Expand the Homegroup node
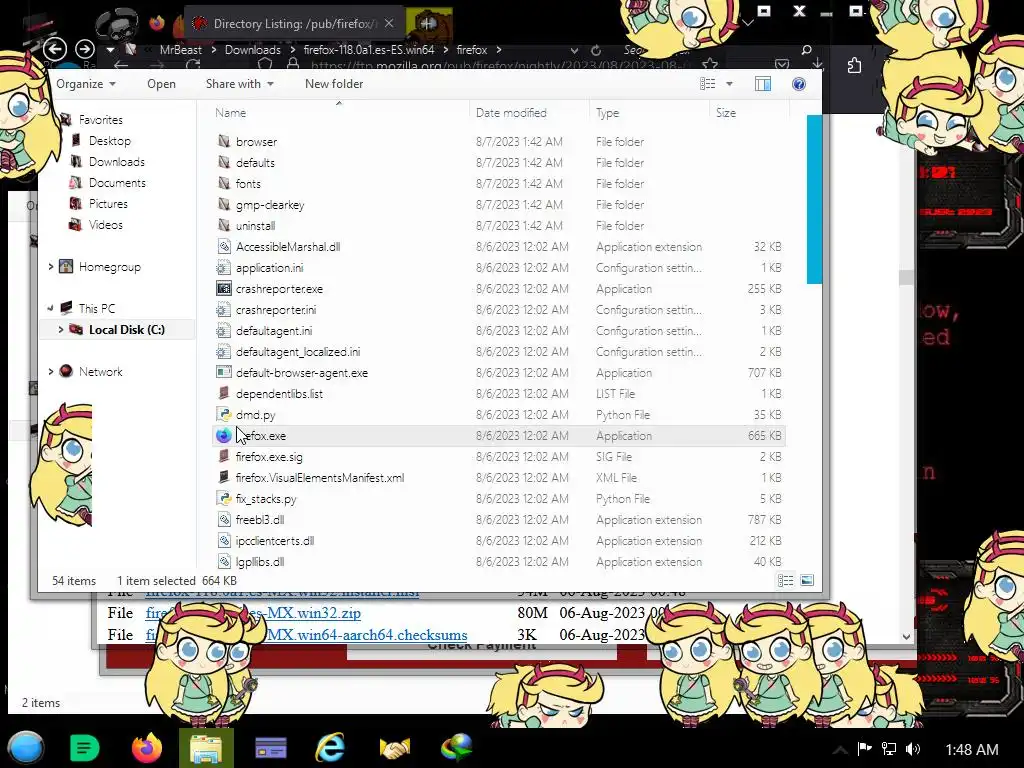Screen dimensions: 1024x768 point(50,266)
